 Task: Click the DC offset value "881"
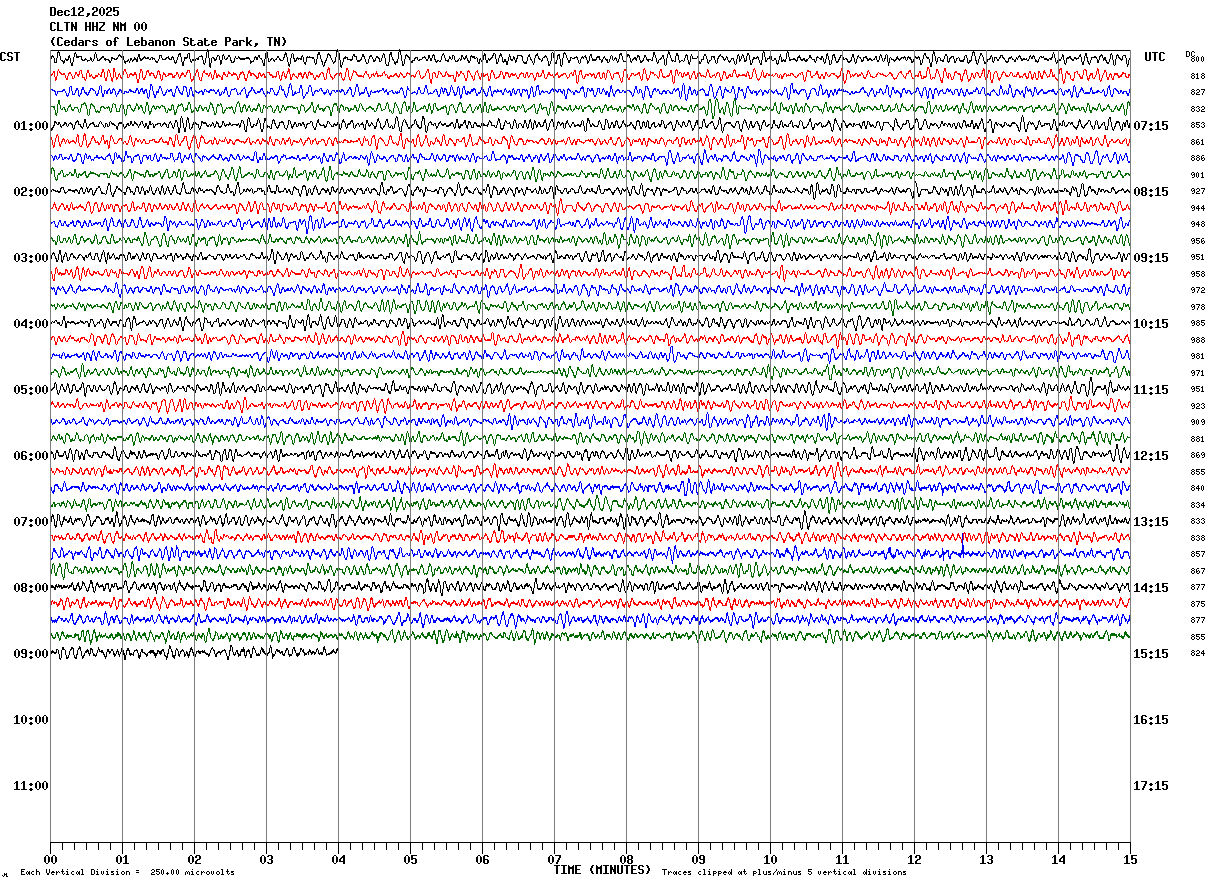coord(1197,439)
